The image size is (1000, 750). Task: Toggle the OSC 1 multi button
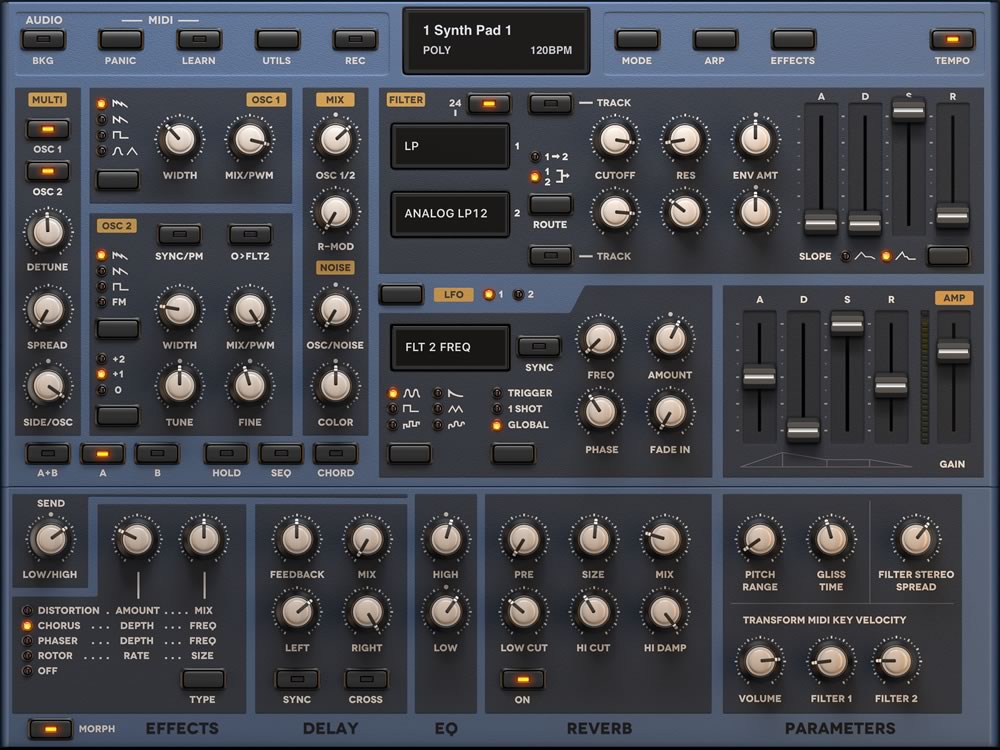click(x=48, y=129)
